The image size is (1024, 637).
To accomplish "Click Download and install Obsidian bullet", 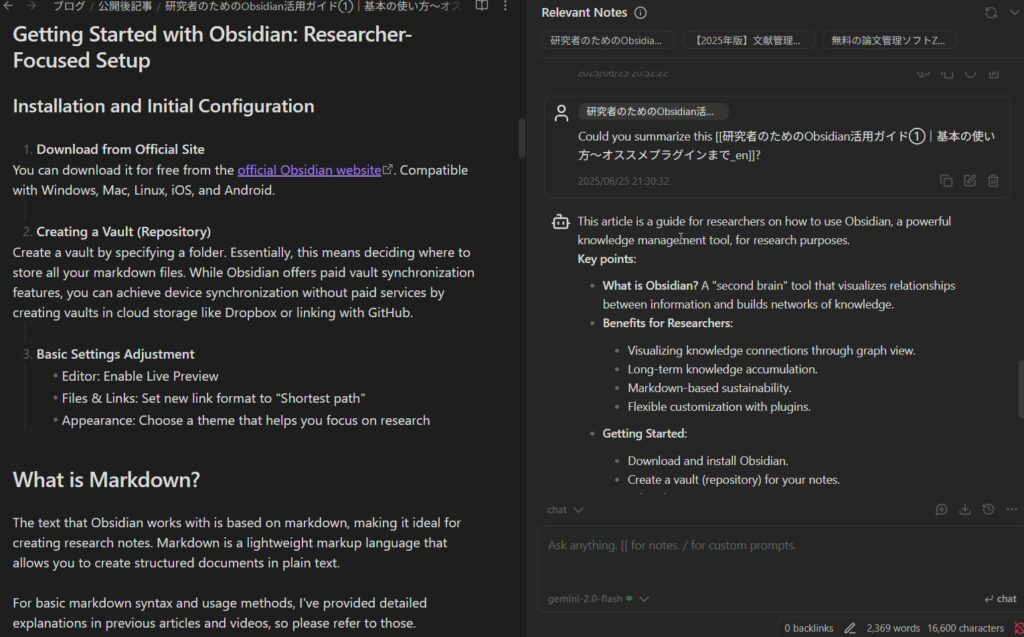I will point(708,461).
